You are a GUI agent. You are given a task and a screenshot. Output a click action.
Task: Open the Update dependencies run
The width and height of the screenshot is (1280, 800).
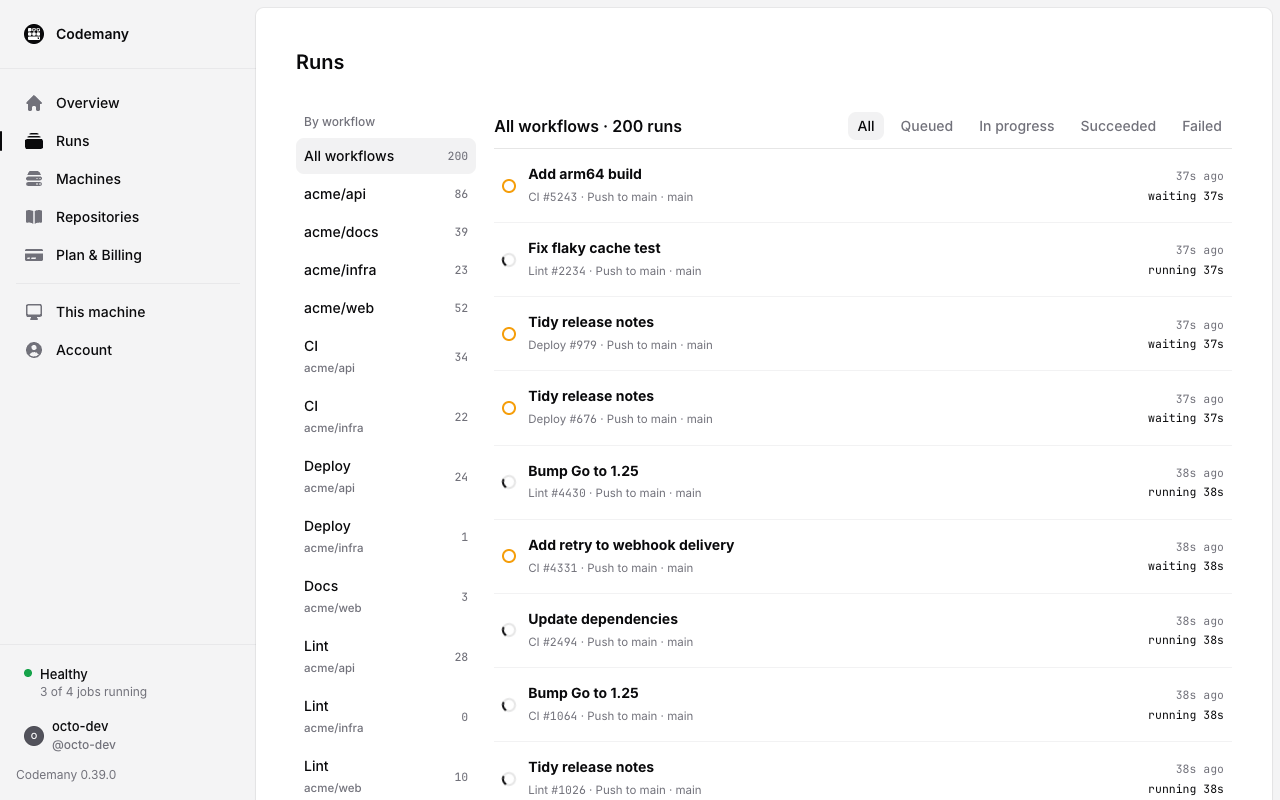point(863,630)
